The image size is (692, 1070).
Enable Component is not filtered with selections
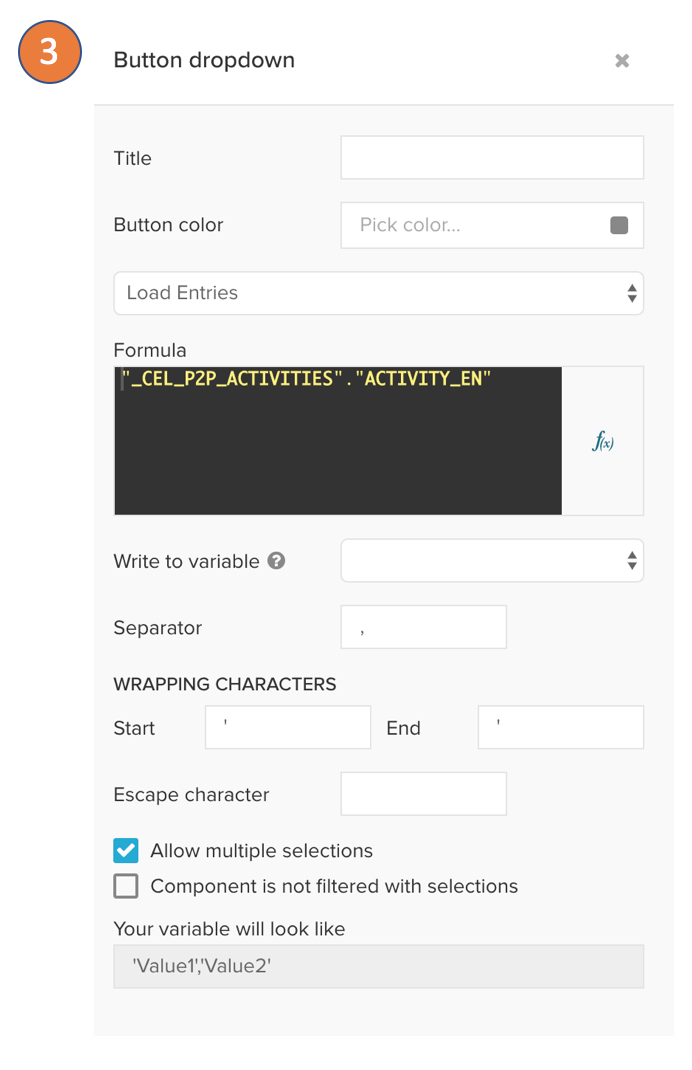[x=126, y=886]
